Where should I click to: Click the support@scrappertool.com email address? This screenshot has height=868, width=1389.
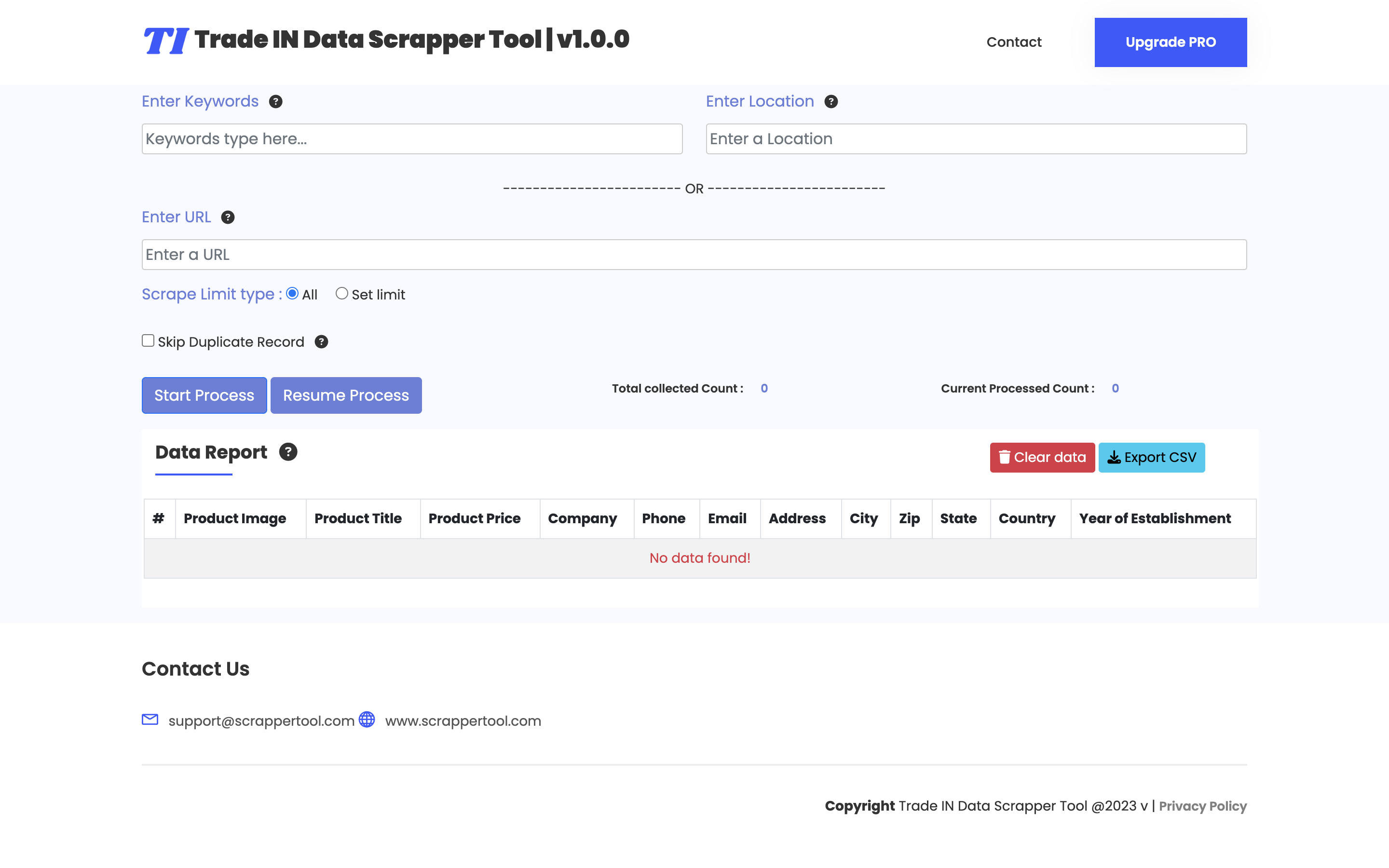pos(261,721)
